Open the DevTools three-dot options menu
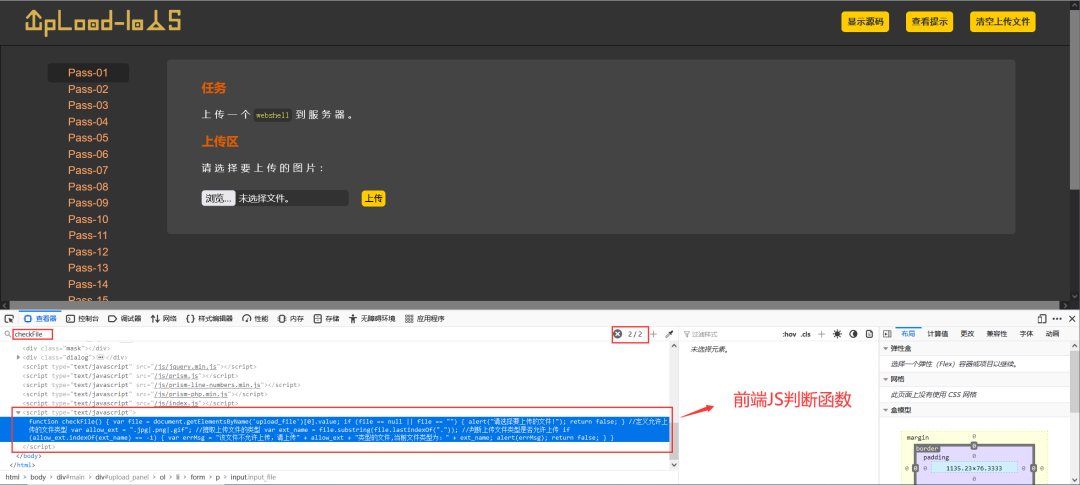The image size is (1080, 485). click(x=1056, y=318)
